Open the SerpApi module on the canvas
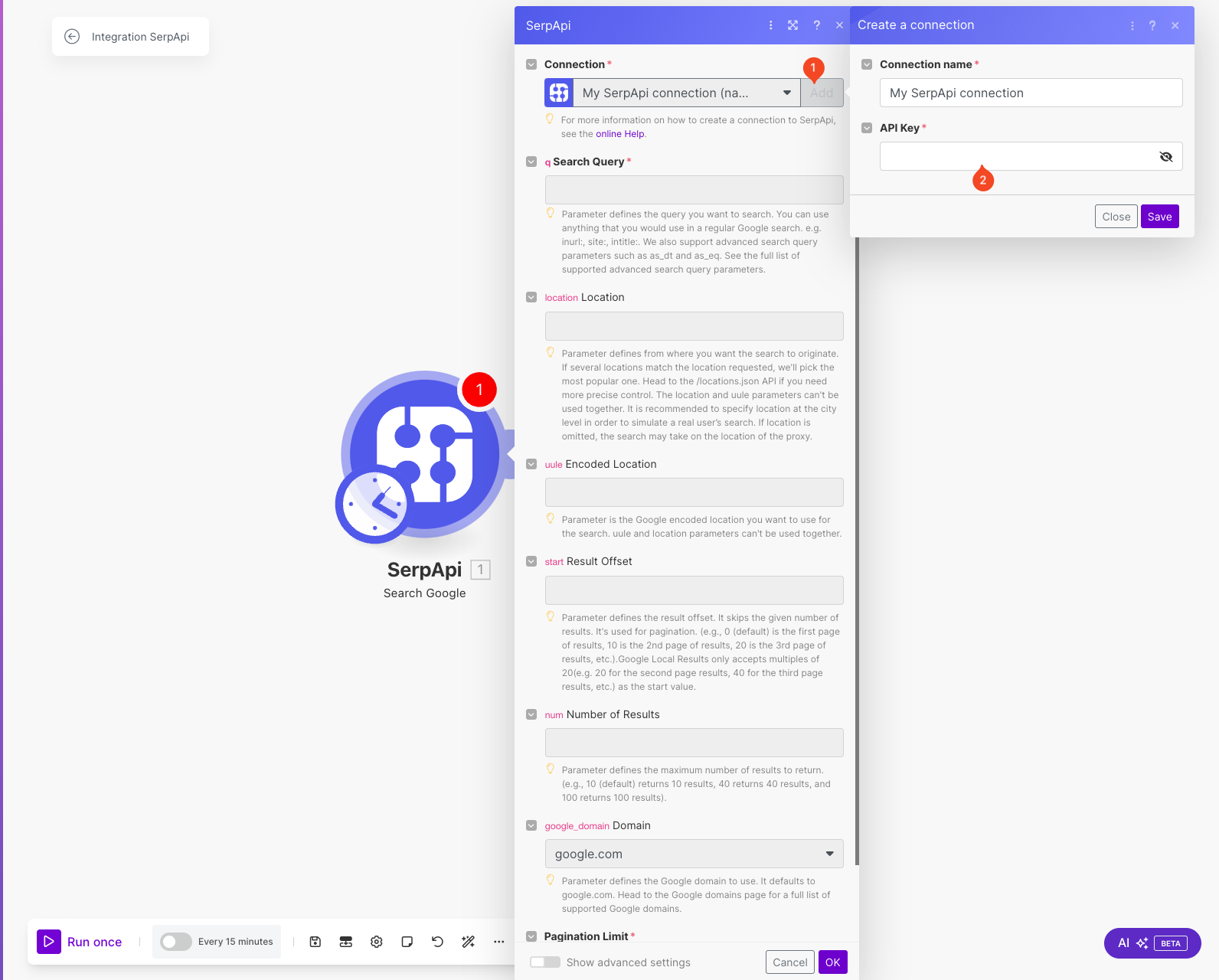This screenshot has height=980, width=1219. pos(424,454)
